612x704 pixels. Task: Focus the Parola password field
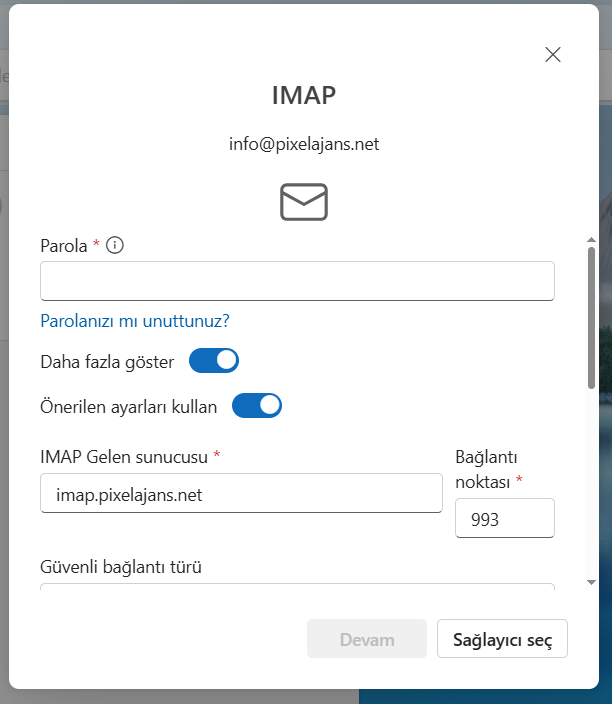[297, 281]
